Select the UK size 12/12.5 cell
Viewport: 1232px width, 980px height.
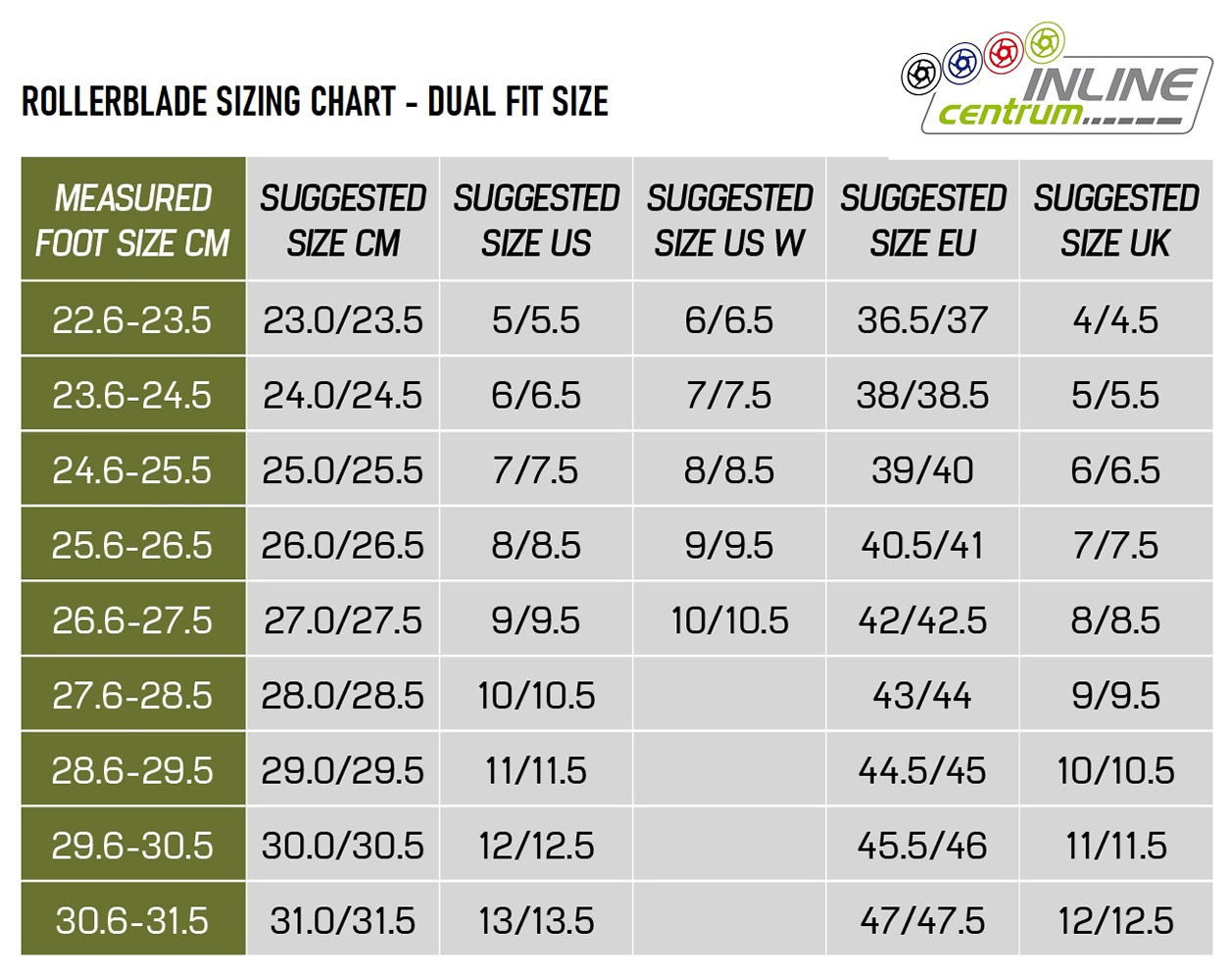coord(1115,921)
